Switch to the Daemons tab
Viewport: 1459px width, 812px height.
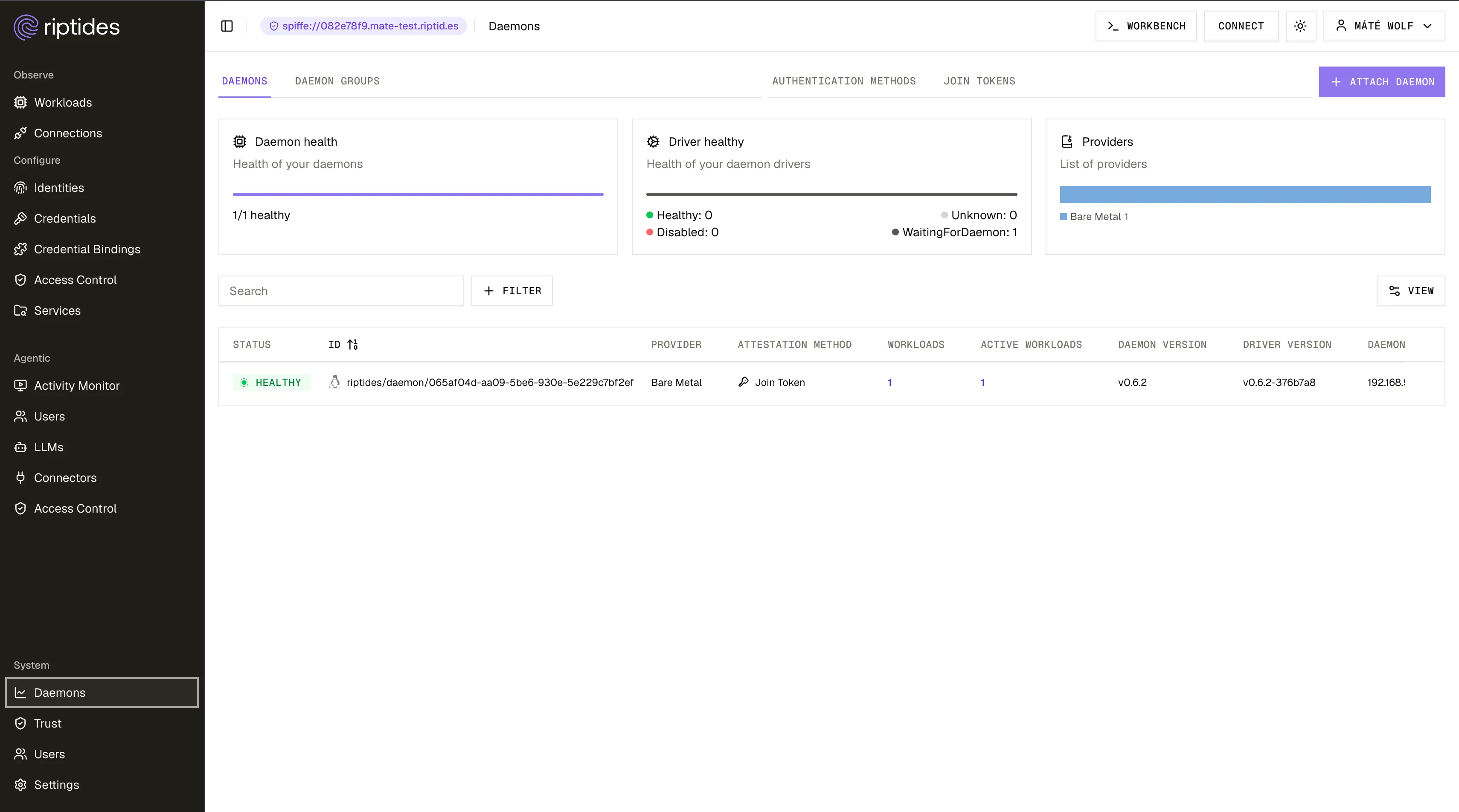245,81
